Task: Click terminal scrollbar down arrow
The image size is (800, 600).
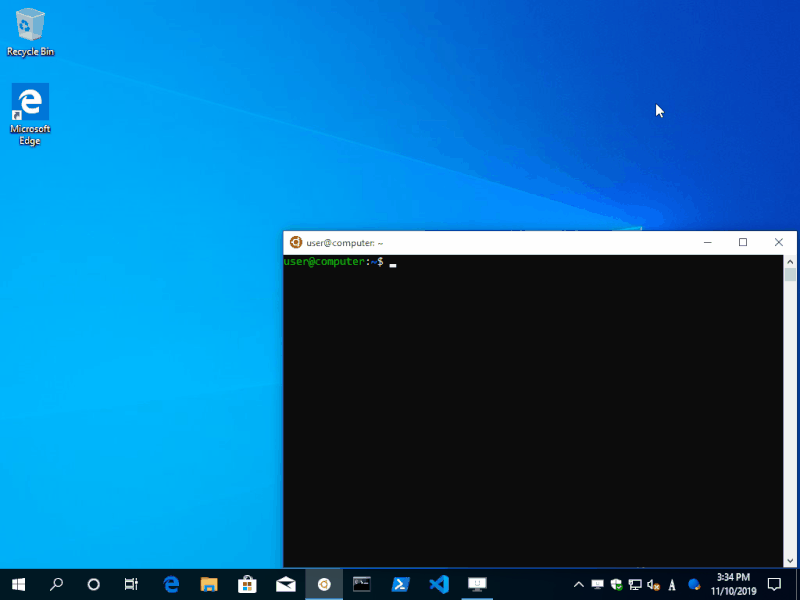Action: (790, 561)
